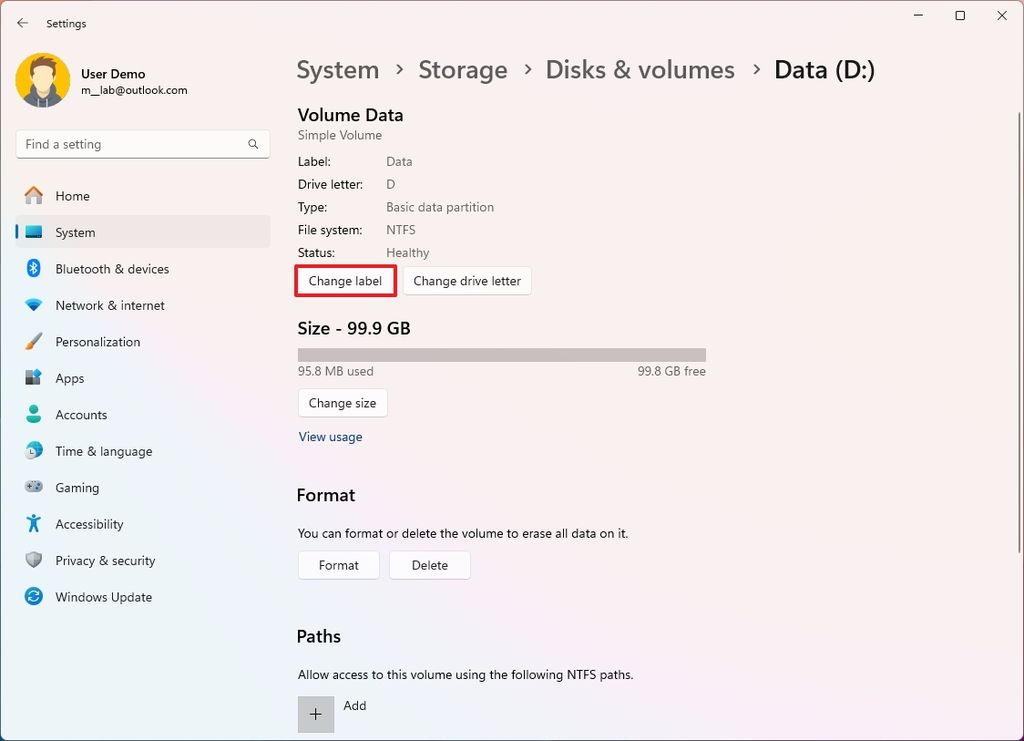Delete the Data volume
Image resolution: width=1024 pixels, height=741 pixels.
coord(429,565)
